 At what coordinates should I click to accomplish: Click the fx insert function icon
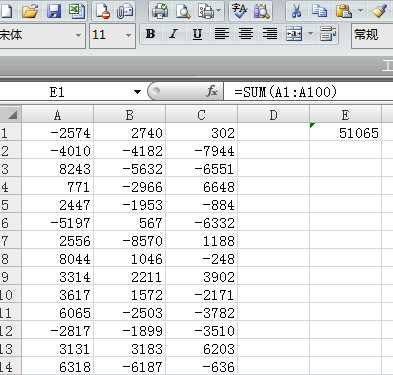click(212, 91)
